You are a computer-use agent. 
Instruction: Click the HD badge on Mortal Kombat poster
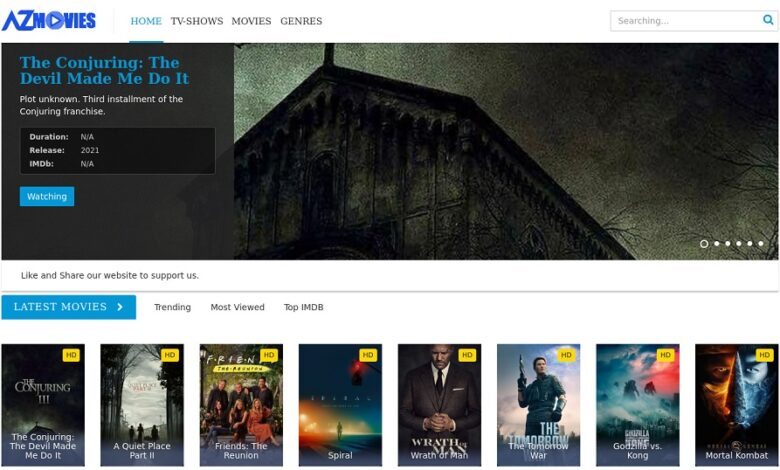point(764,355)
